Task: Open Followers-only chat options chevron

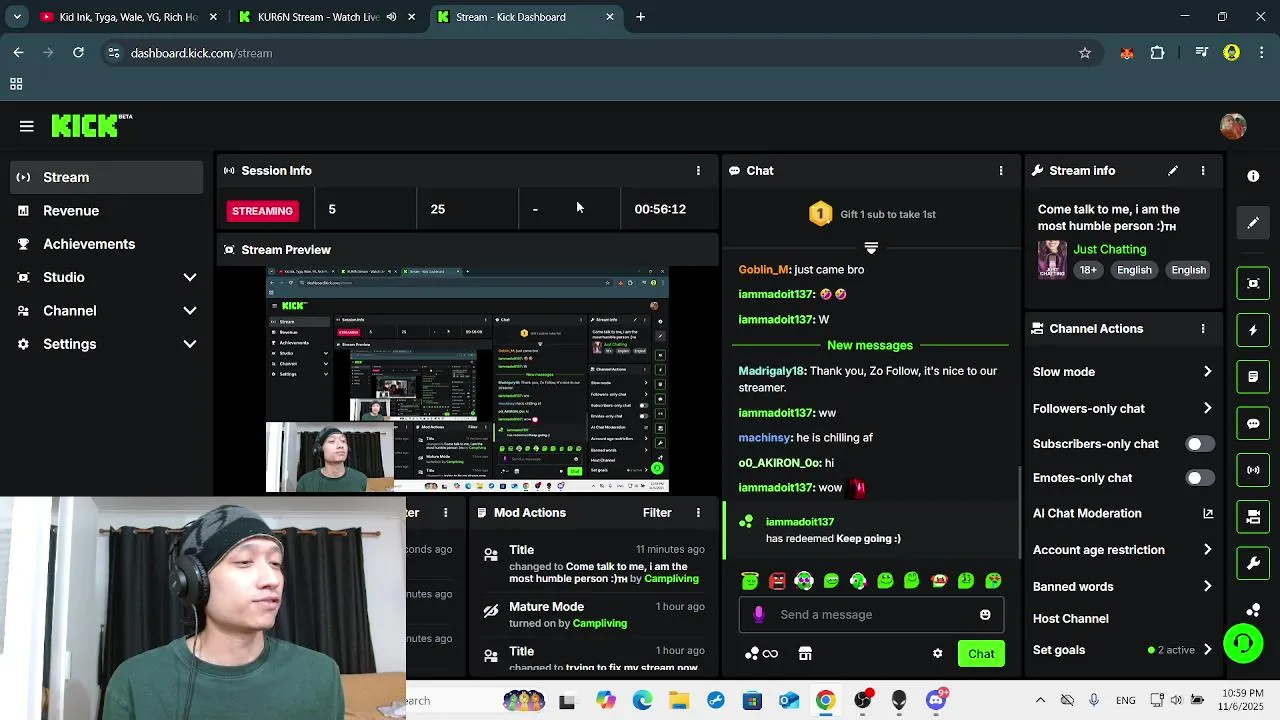Action: (x=1207, y=408)
